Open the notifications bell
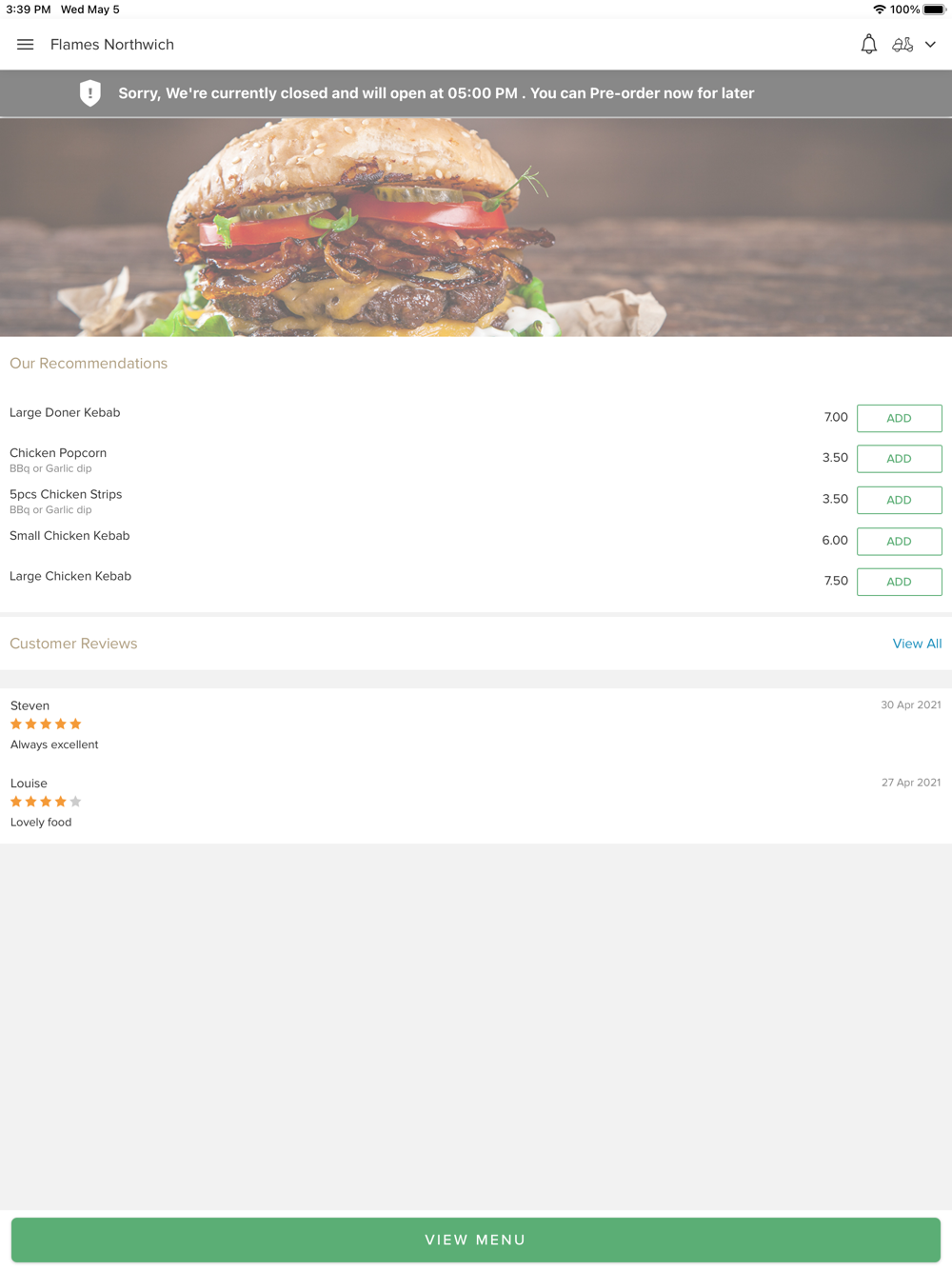 pos(868,45)
